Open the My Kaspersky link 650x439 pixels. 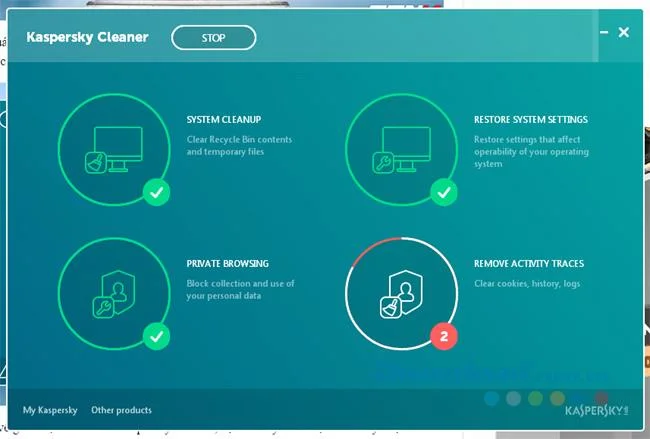coord(50,410)
